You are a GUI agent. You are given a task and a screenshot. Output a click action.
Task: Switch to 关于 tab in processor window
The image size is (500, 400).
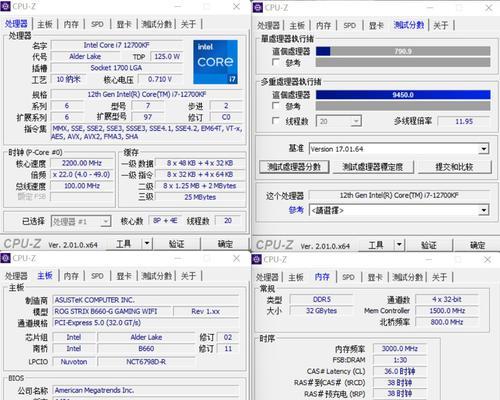point(188,24)
